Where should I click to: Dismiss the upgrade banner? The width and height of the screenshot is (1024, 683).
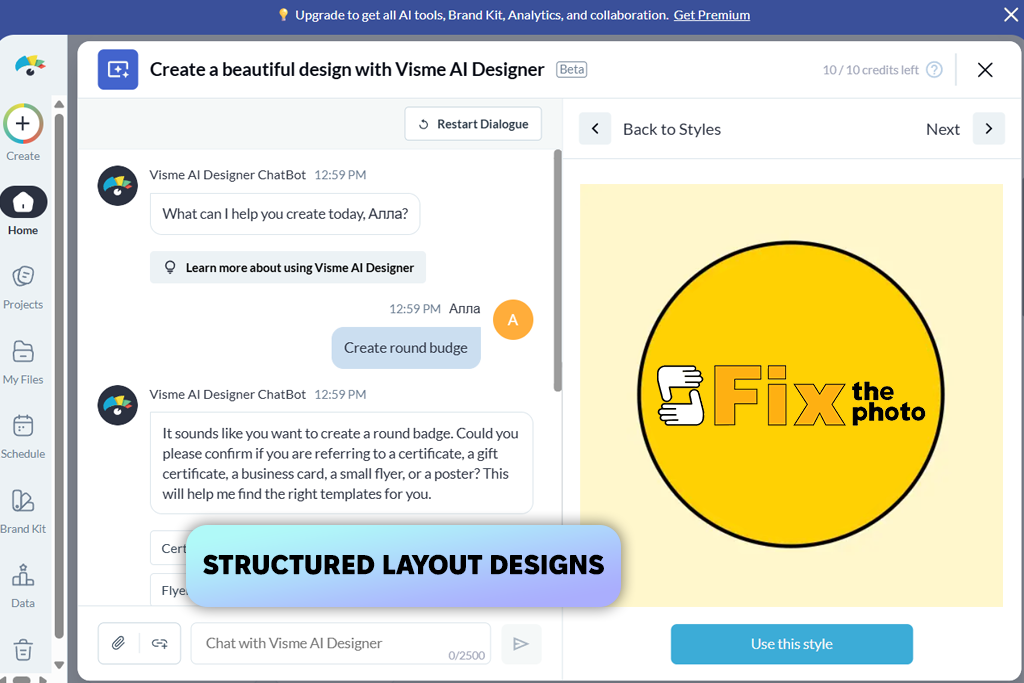[x=1010, y=14]
